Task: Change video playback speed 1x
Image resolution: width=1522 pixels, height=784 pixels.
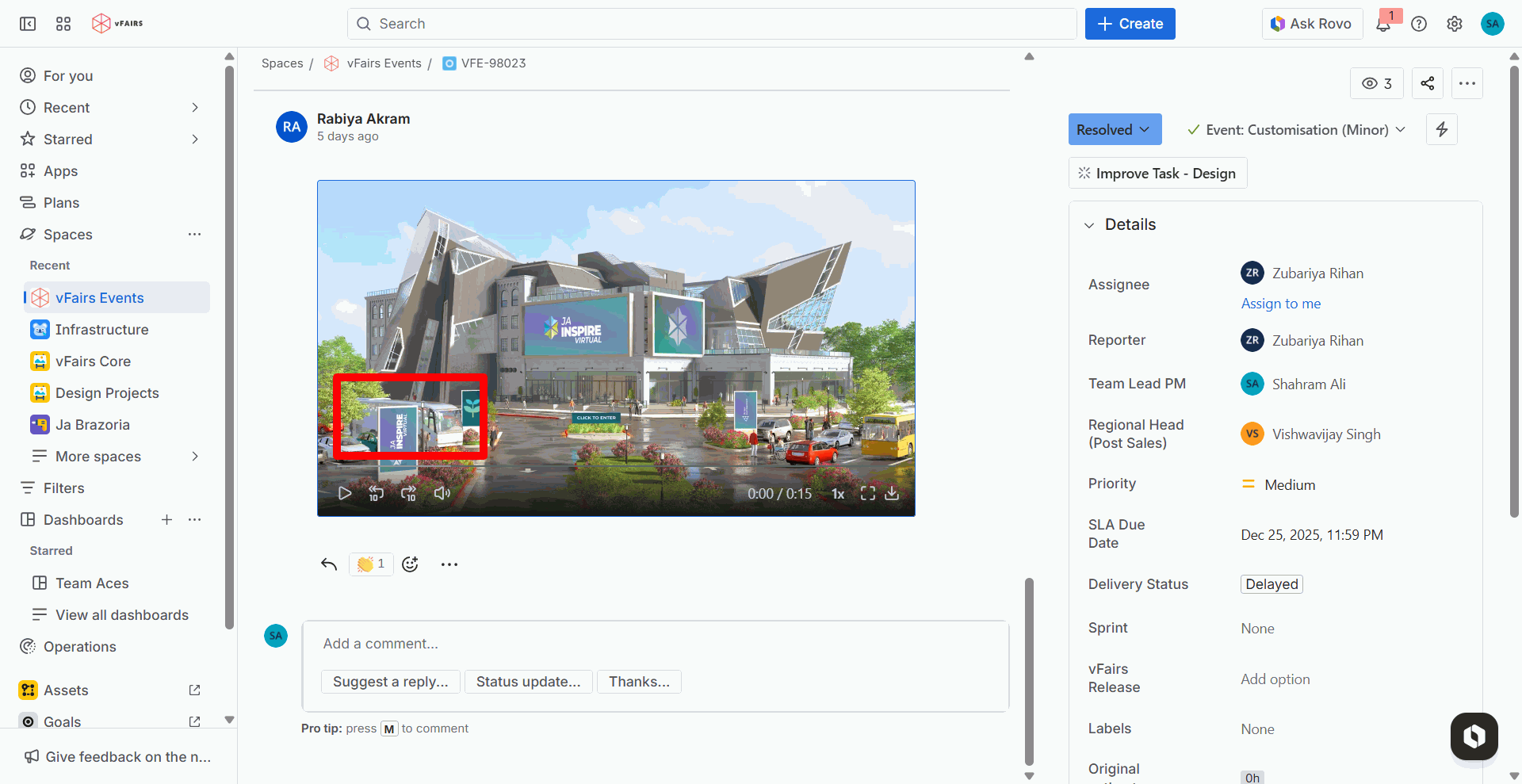Action: point(837,494)
